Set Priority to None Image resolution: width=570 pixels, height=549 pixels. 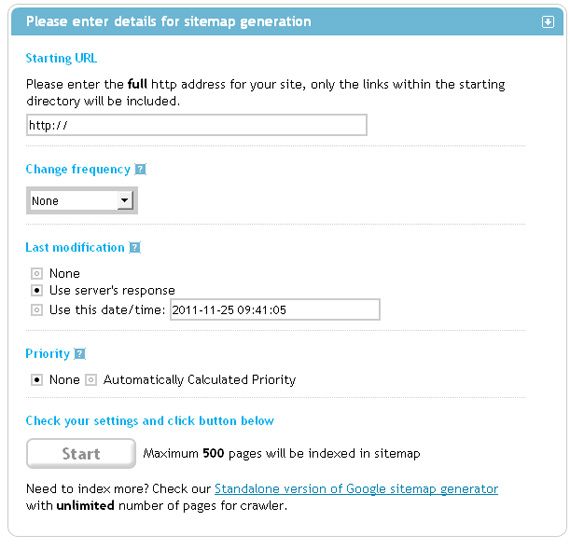[37, 380]
